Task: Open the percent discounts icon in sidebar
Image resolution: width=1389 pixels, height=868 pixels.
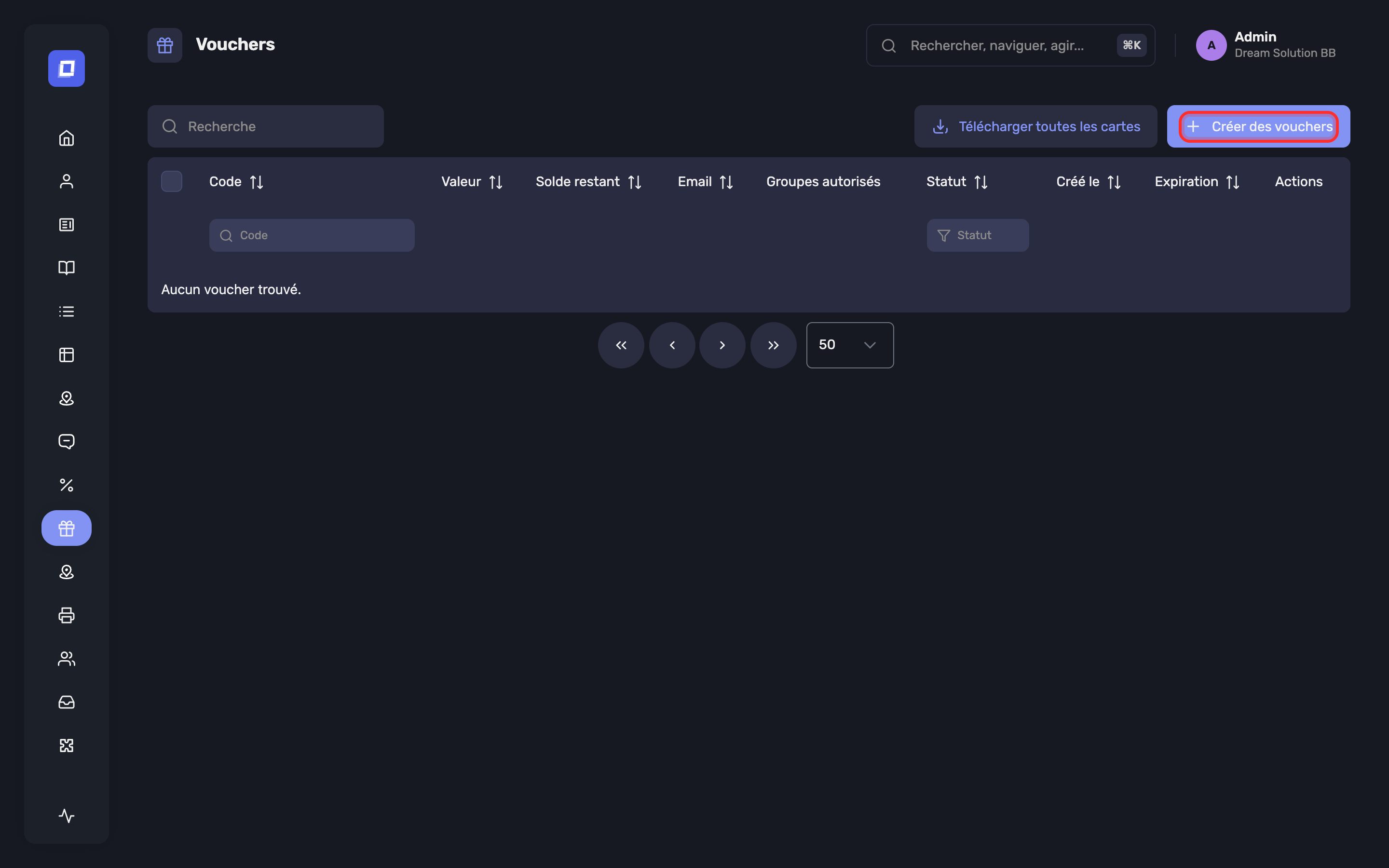Action: (67, 485)
